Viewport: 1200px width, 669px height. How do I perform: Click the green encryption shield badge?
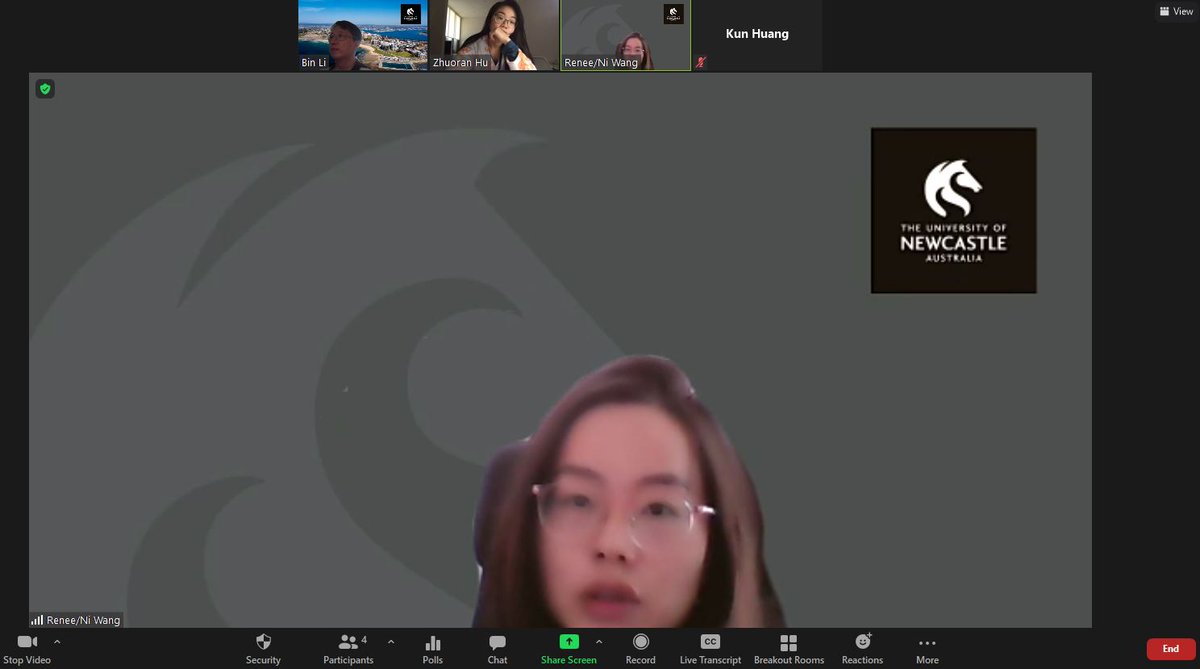(44, 89)
